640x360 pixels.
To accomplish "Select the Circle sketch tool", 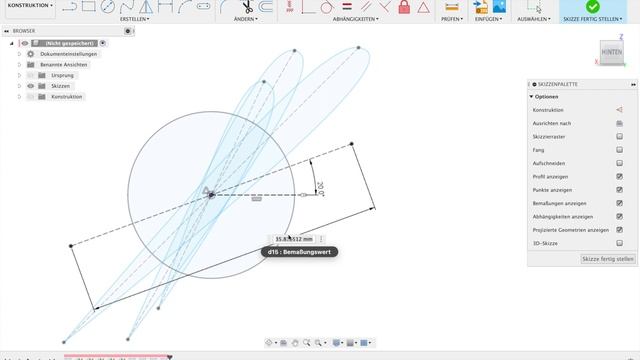I will [108, 7].
